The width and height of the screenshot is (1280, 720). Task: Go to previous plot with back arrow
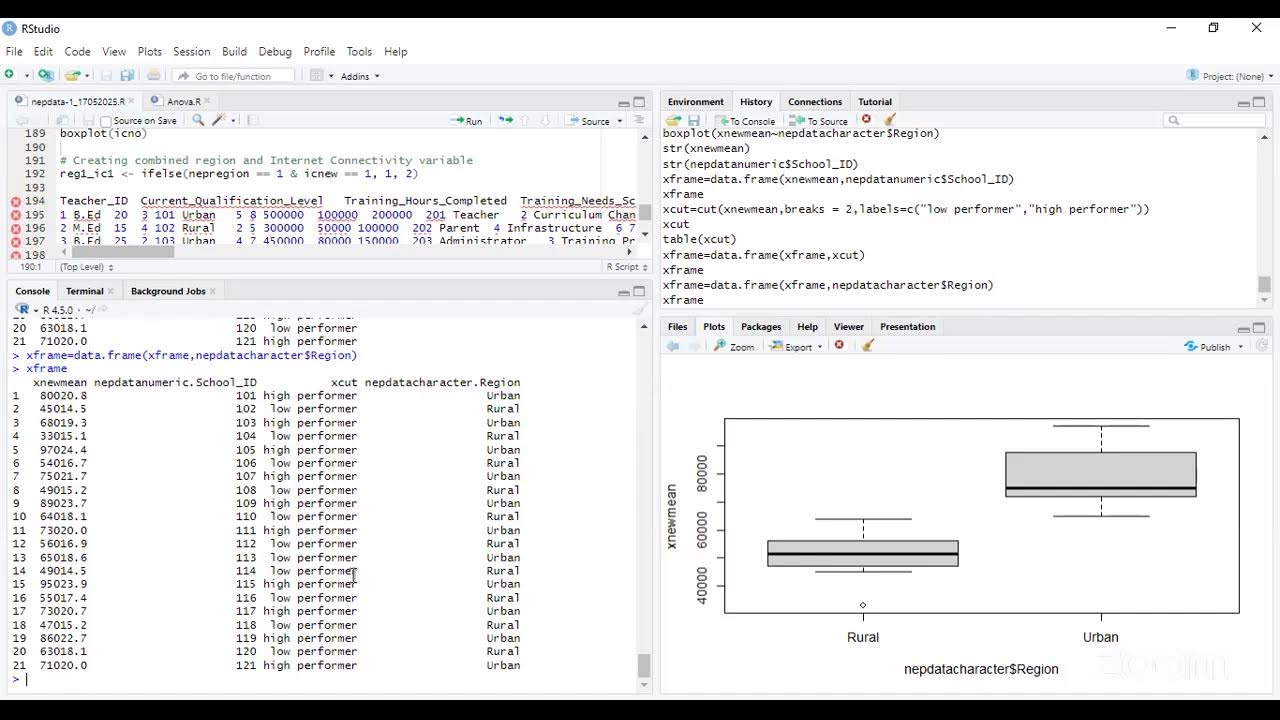[x=673, y=346]
